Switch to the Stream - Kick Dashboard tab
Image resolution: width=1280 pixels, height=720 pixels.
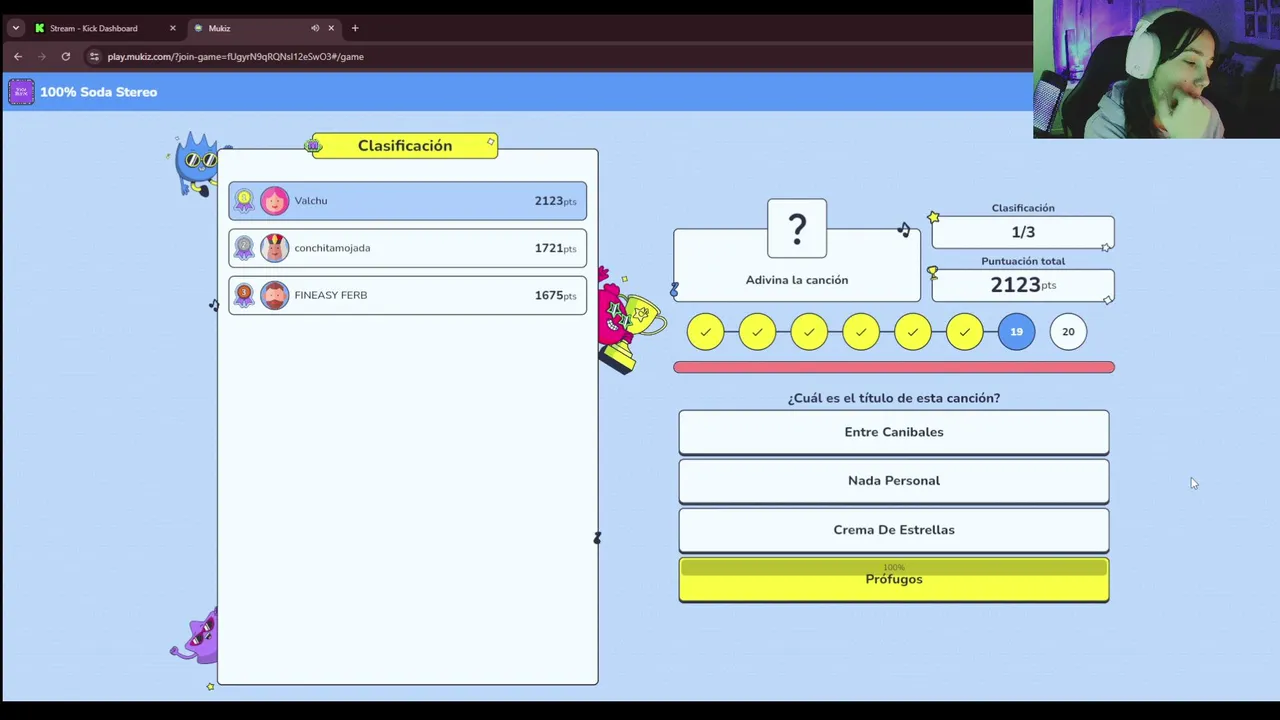point(105,28)
